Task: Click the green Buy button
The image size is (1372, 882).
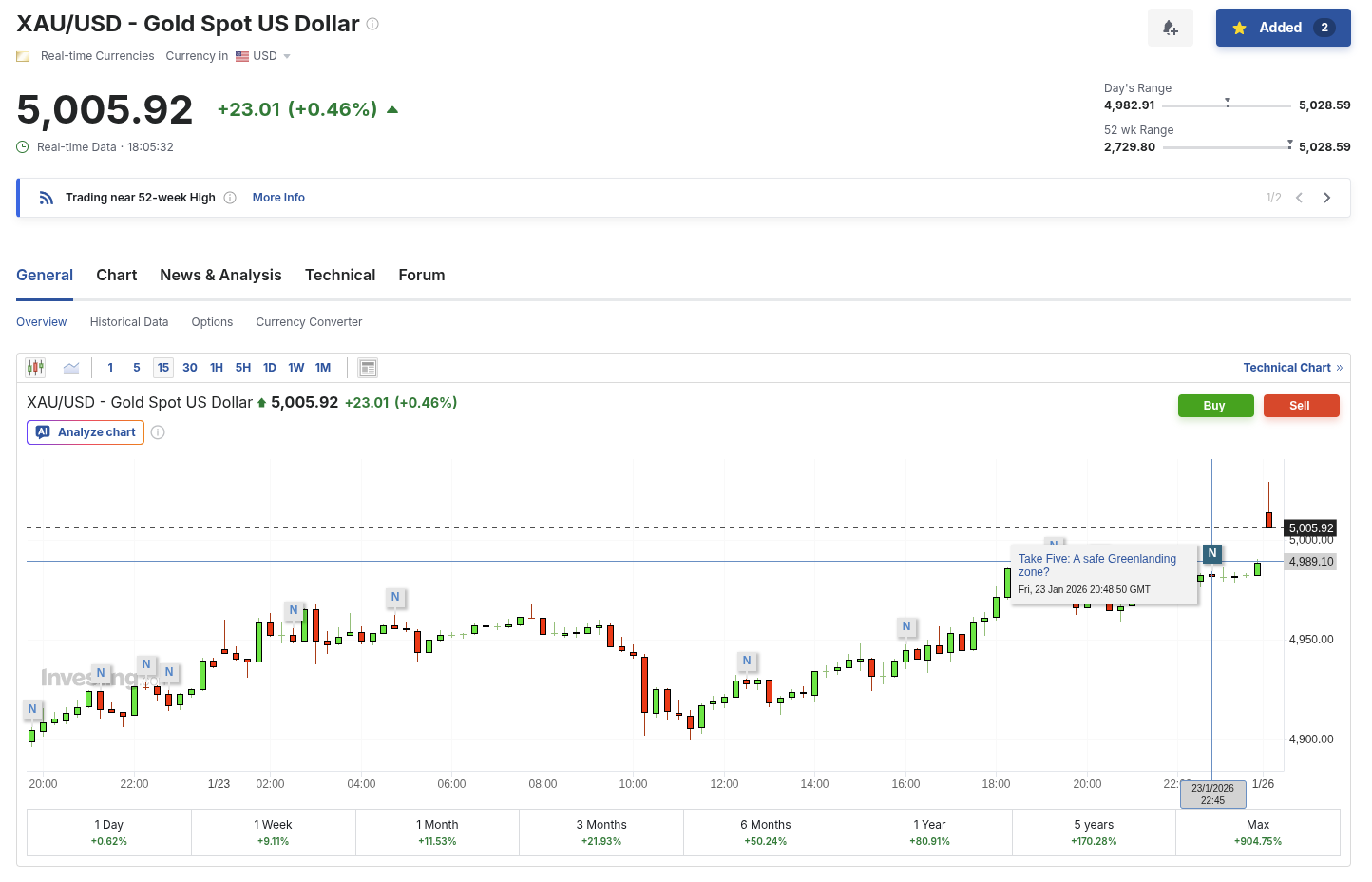Action: [1214, 406]
